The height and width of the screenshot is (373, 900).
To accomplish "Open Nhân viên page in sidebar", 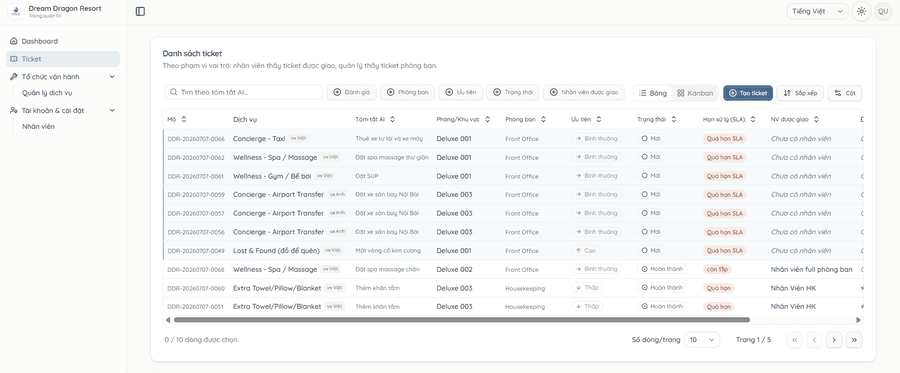I will coord(38,126).
